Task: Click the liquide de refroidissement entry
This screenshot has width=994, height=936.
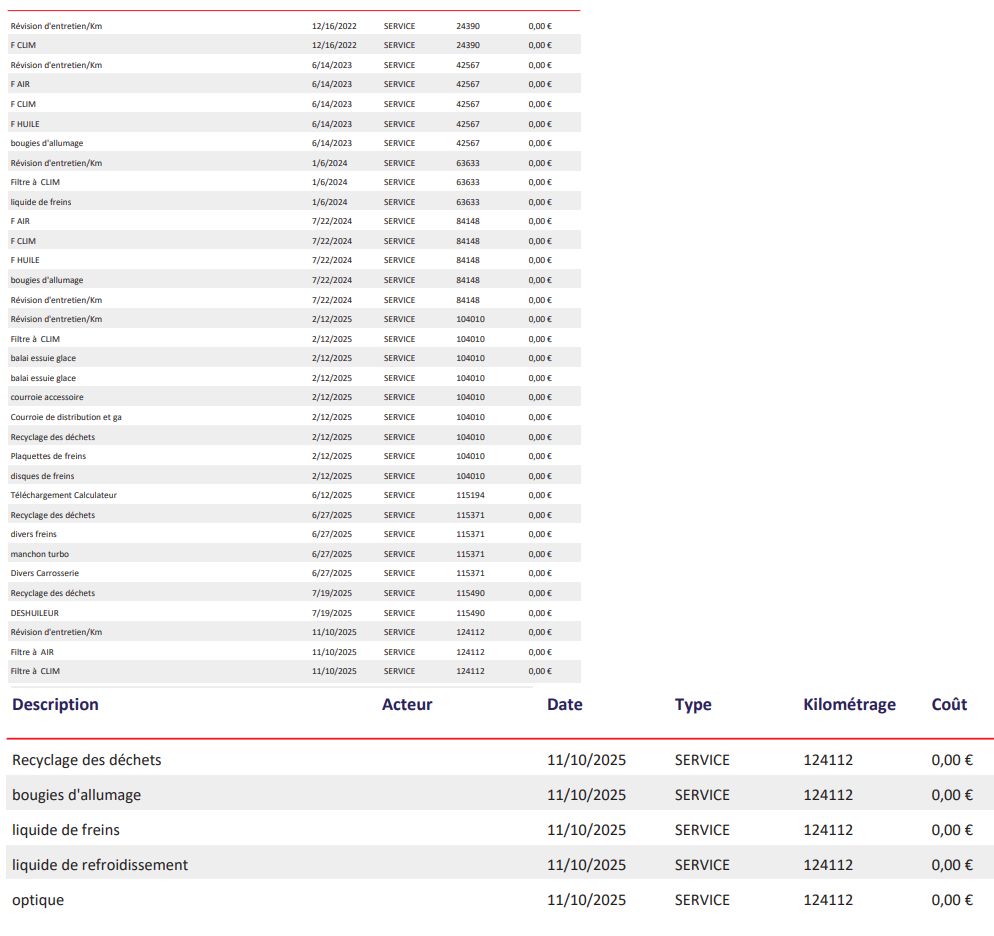Action: (100, 865)
